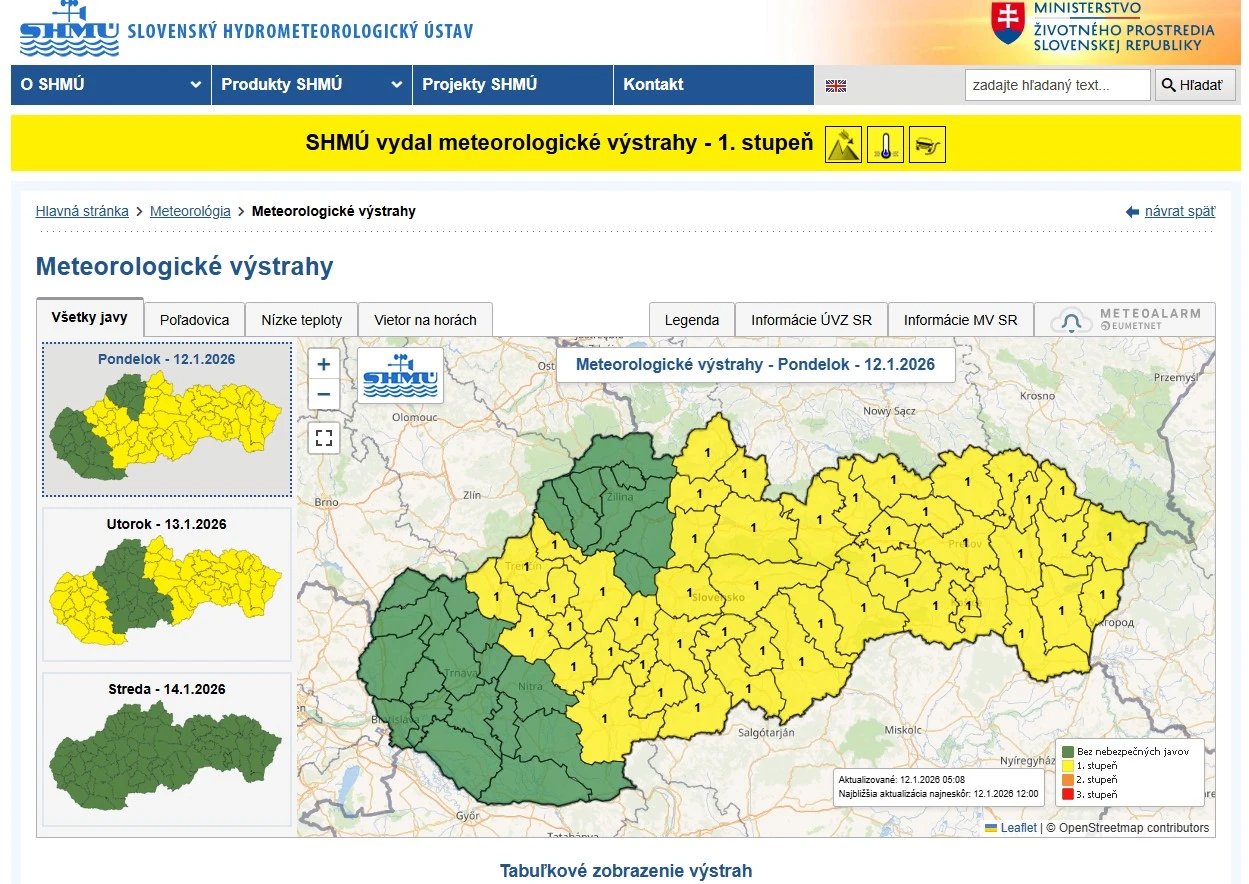
Task: Zoom in on the warnings map
Action: (x=323, y=364)
